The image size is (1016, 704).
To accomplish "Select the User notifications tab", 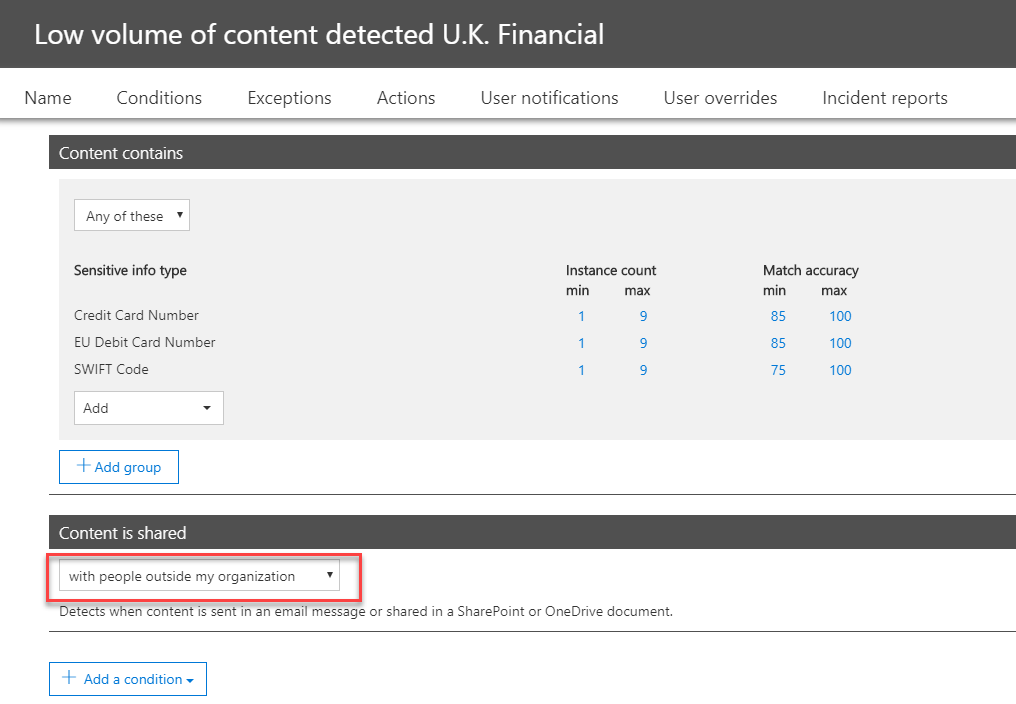I will (549, 98).
